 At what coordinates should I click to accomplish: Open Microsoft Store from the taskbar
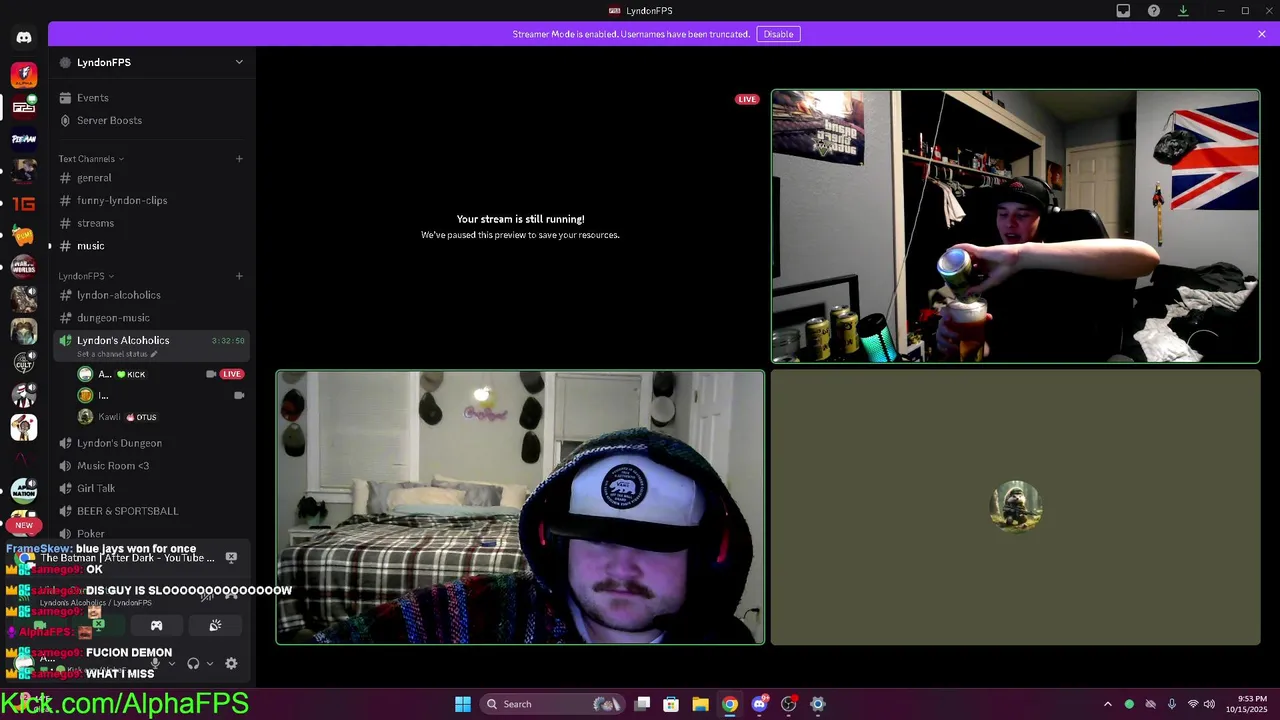pyautogui.click(x=671, y=704)
